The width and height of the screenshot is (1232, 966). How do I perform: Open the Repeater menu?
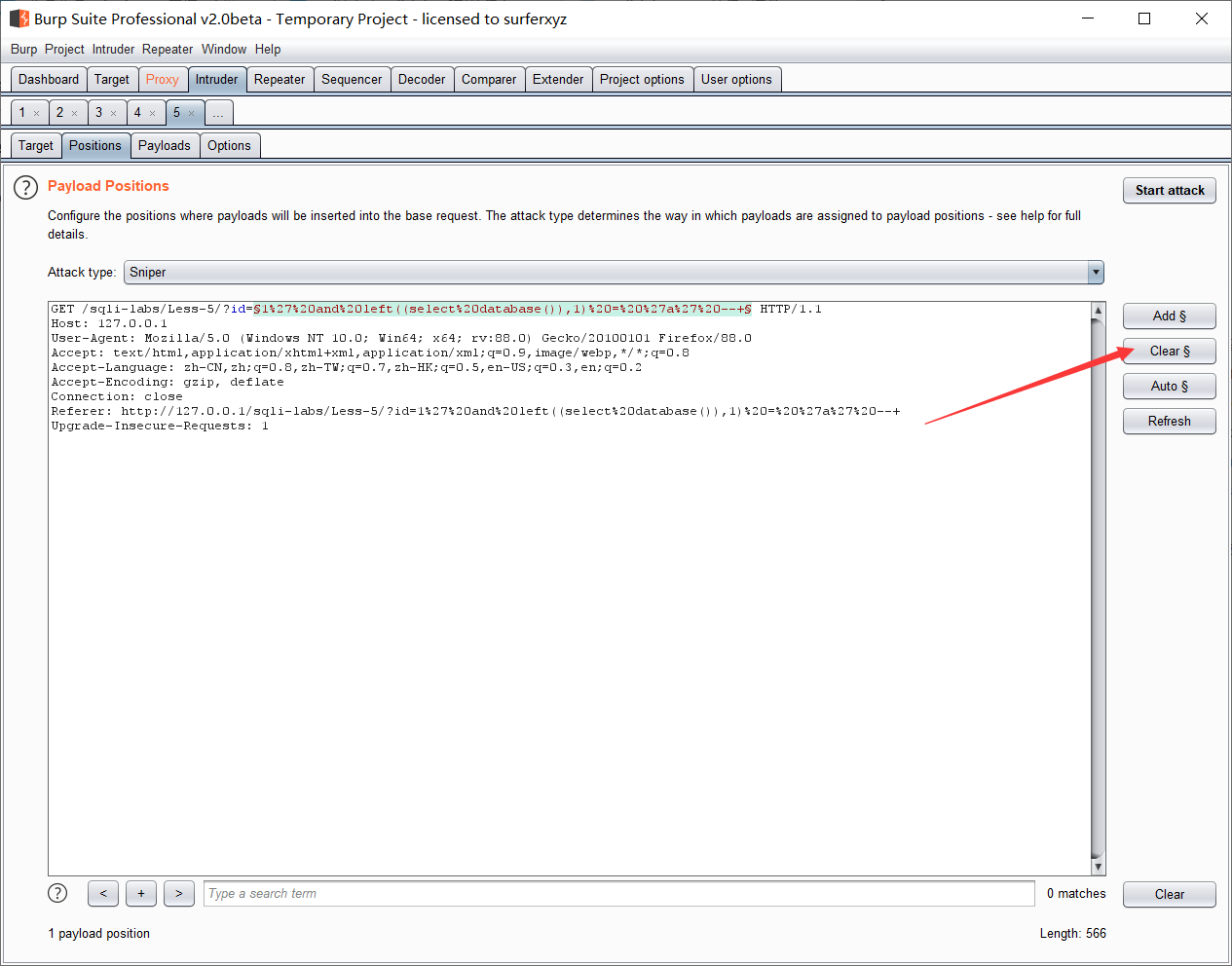(x=168, y=50)
